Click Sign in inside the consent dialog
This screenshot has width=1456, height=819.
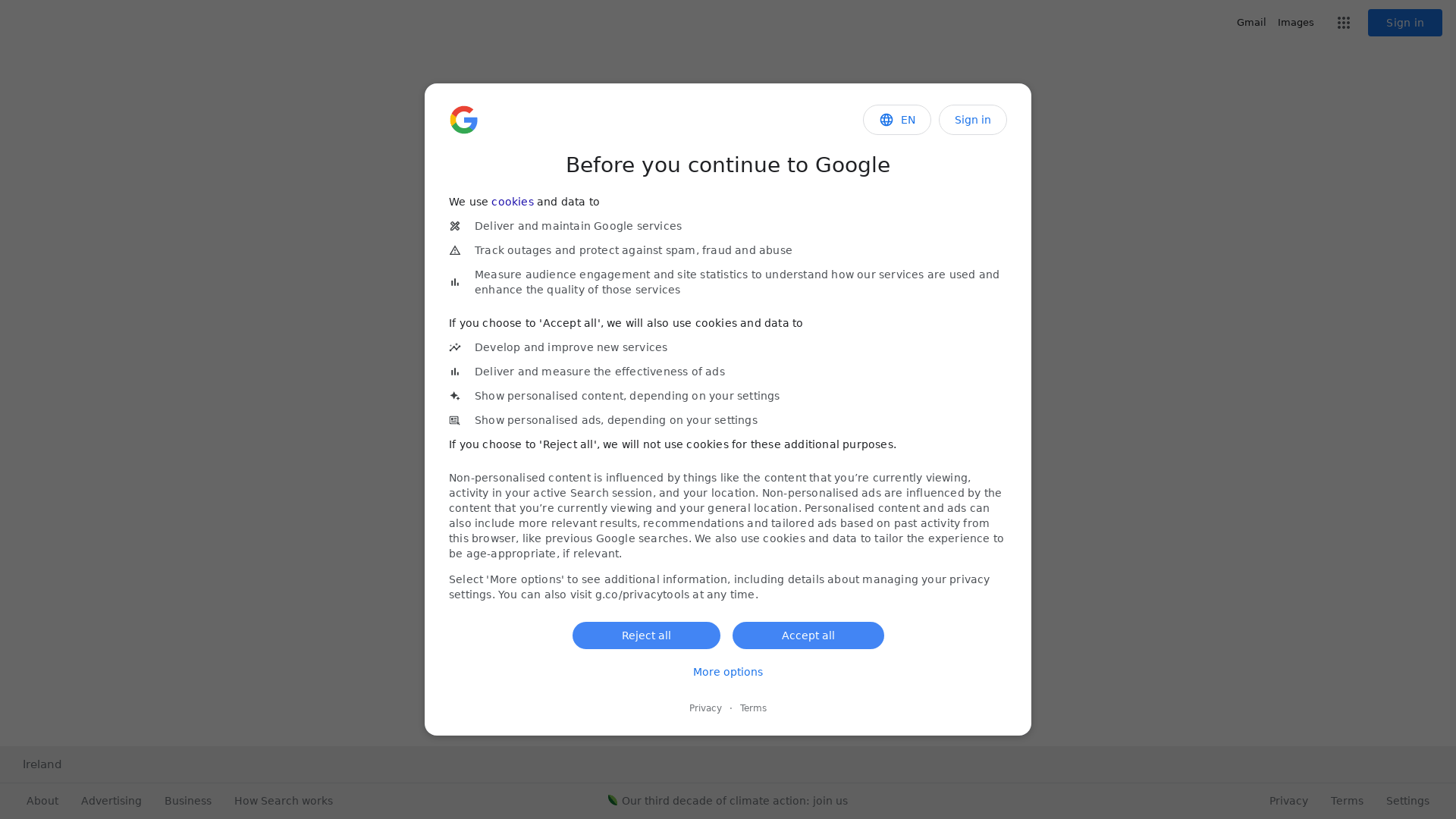coord(972,120)
